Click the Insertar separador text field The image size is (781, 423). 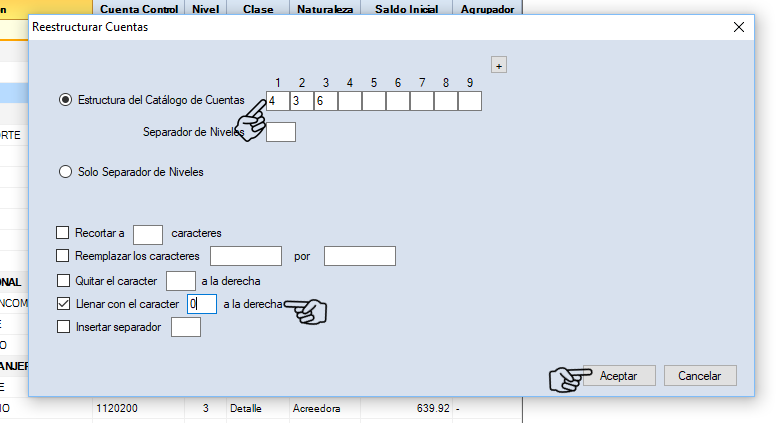pyautogui.click(x=186, y=327)
